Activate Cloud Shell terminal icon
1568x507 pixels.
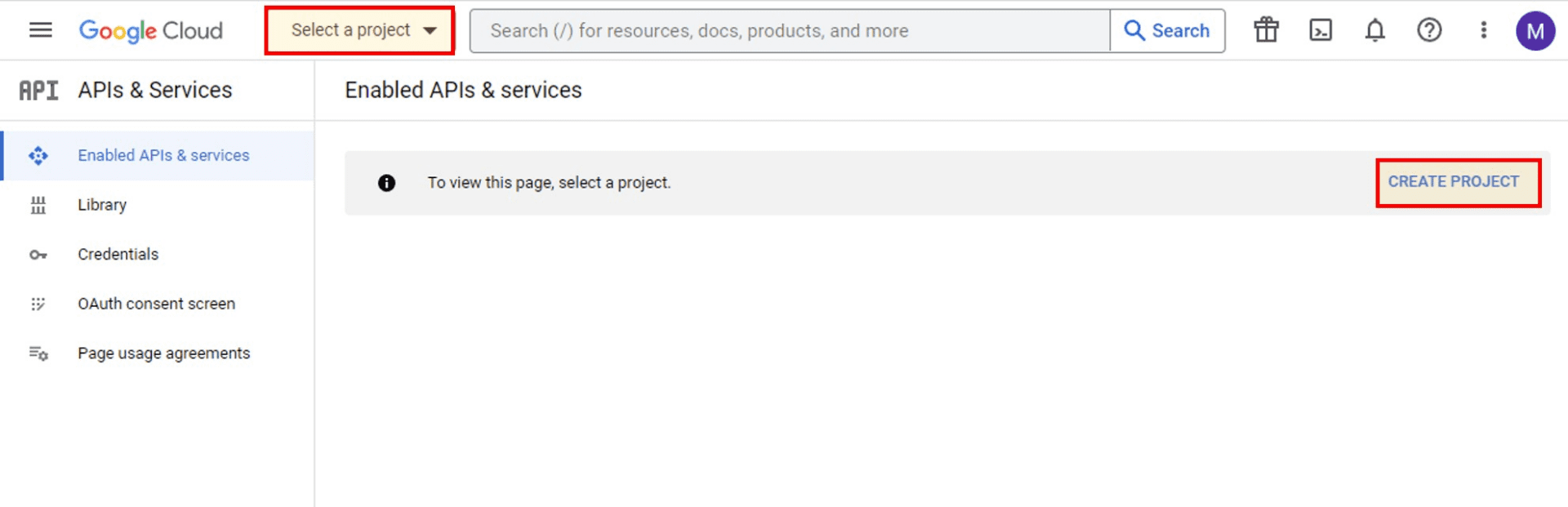tap(1321, 30)
